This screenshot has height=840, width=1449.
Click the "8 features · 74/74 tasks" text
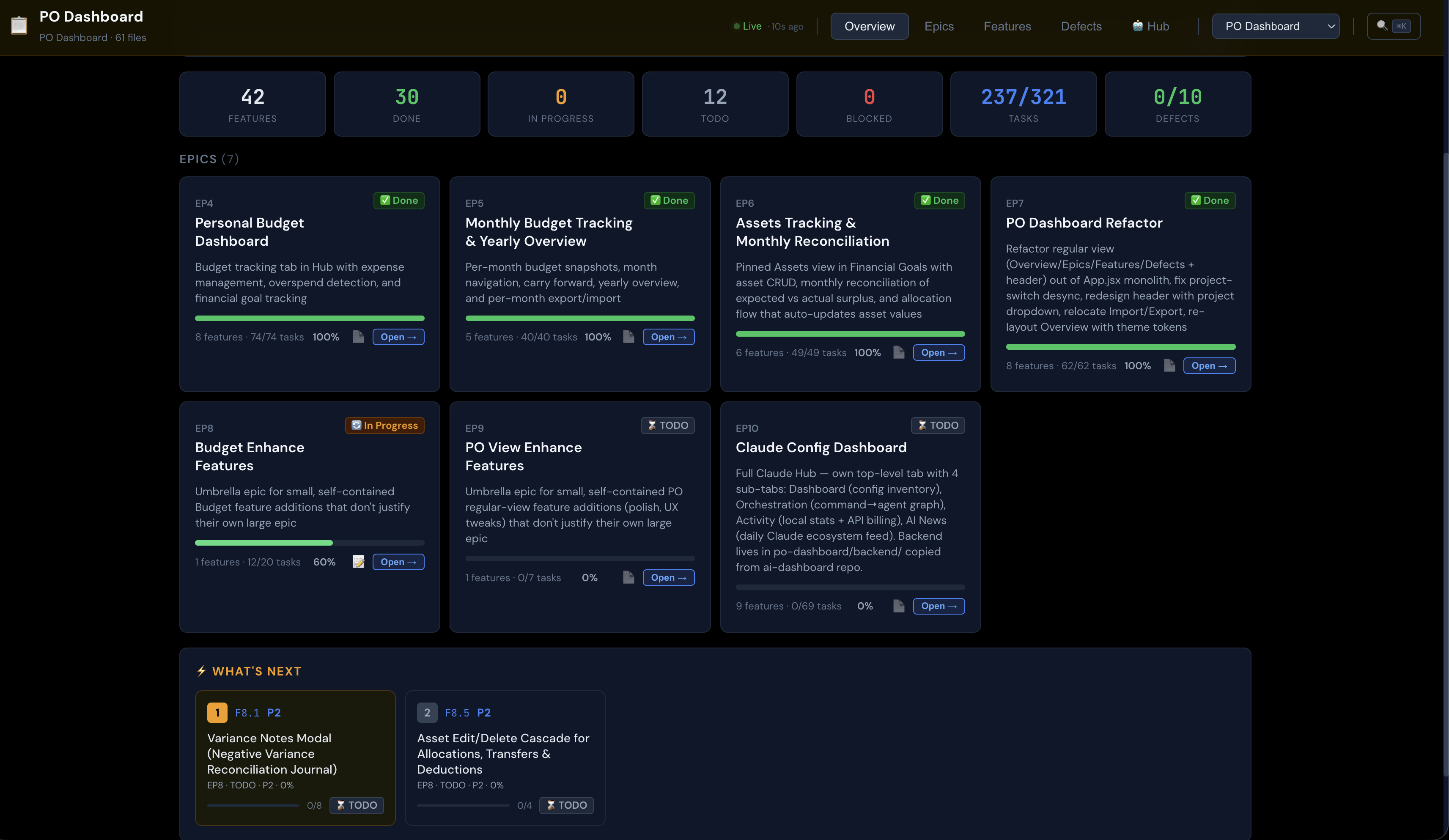point(249,337)
